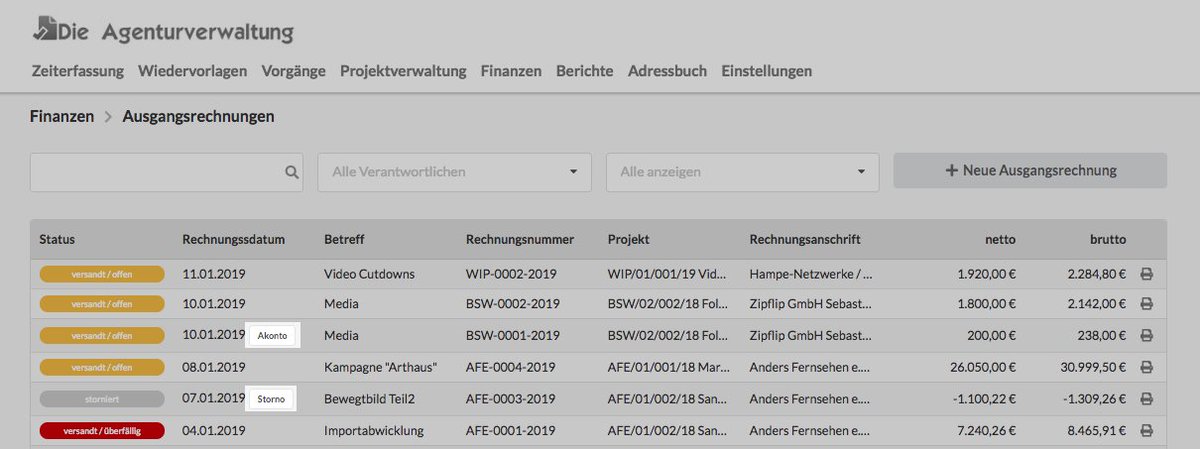Print the WIP-0002-2019 invoice
Viewport: 1200px width, 449px height.
[1146, 274]
